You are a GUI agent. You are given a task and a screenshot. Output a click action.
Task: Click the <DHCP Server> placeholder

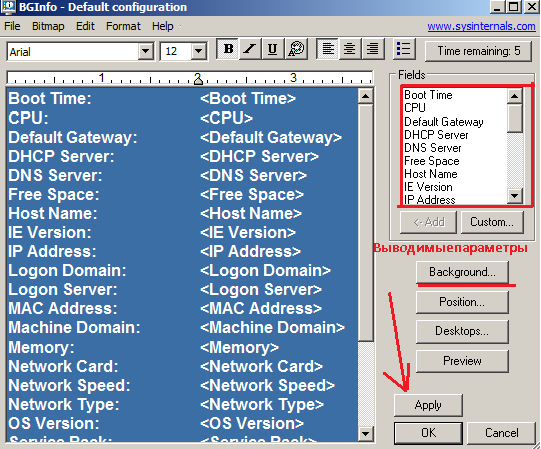[259, 156]
